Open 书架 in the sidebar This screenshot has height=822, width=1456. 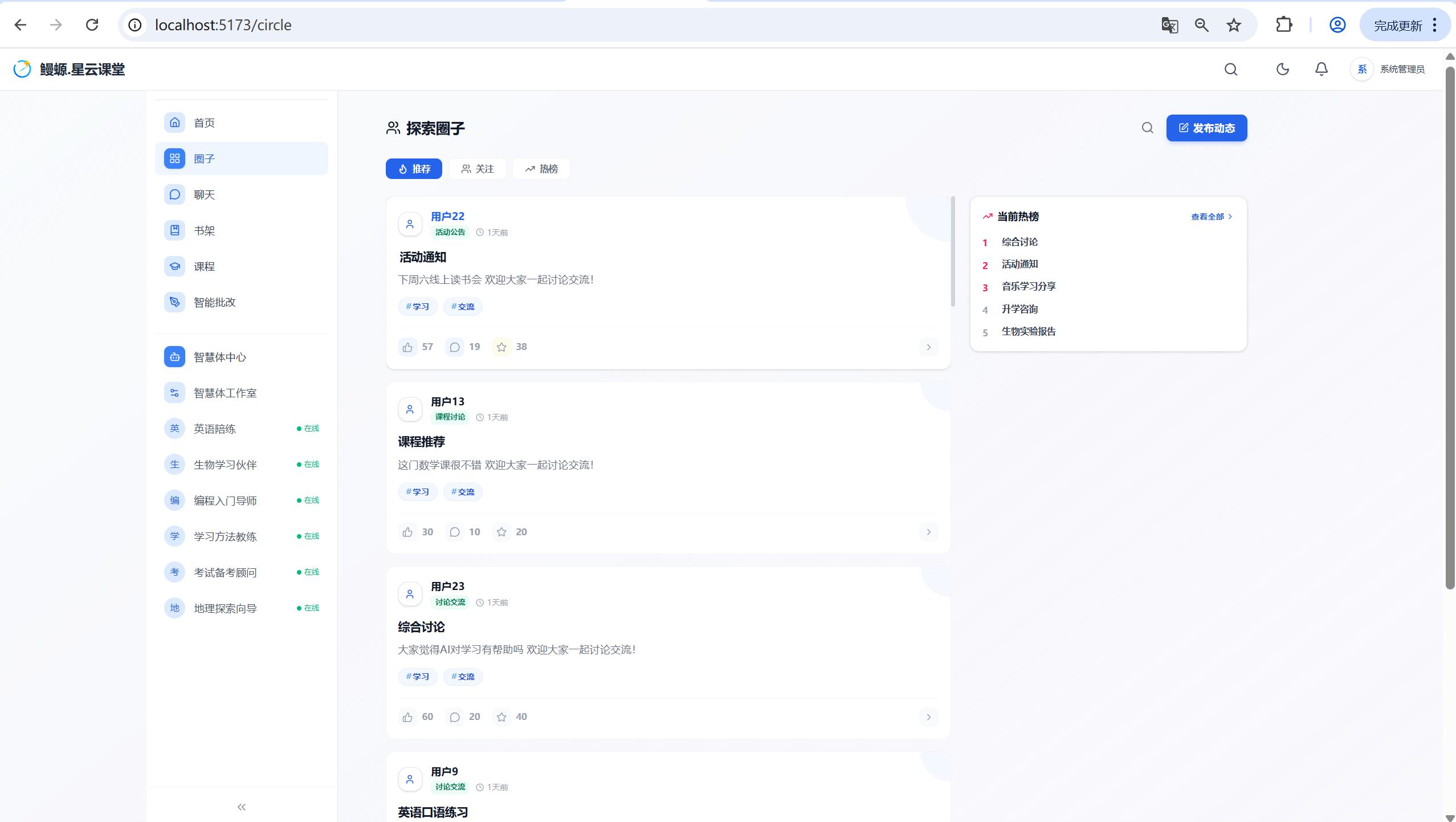pyautogui.click(x=242, y=230)
